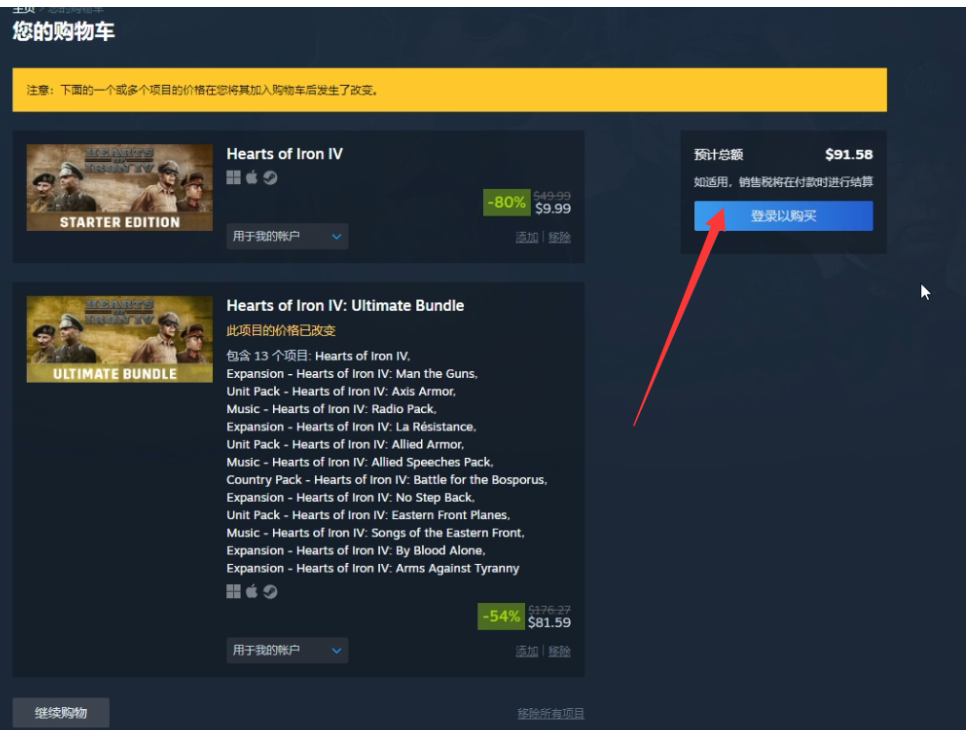This screenshot has width=969, height=730.
Task: Click 'Allied Speeches Pack' music line
Action: [x=360, y=462]
